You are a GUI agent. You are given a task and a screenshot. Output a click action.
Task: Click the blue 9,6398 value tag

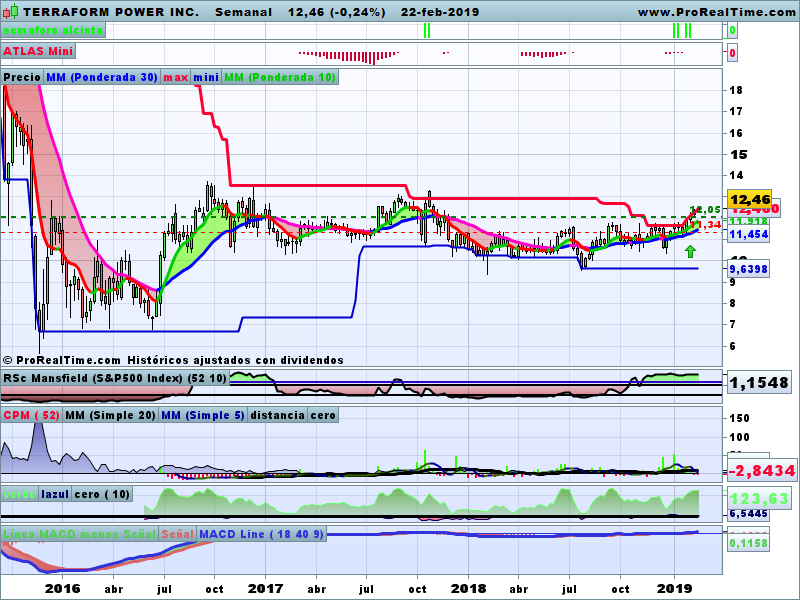[x=748, y=269]
